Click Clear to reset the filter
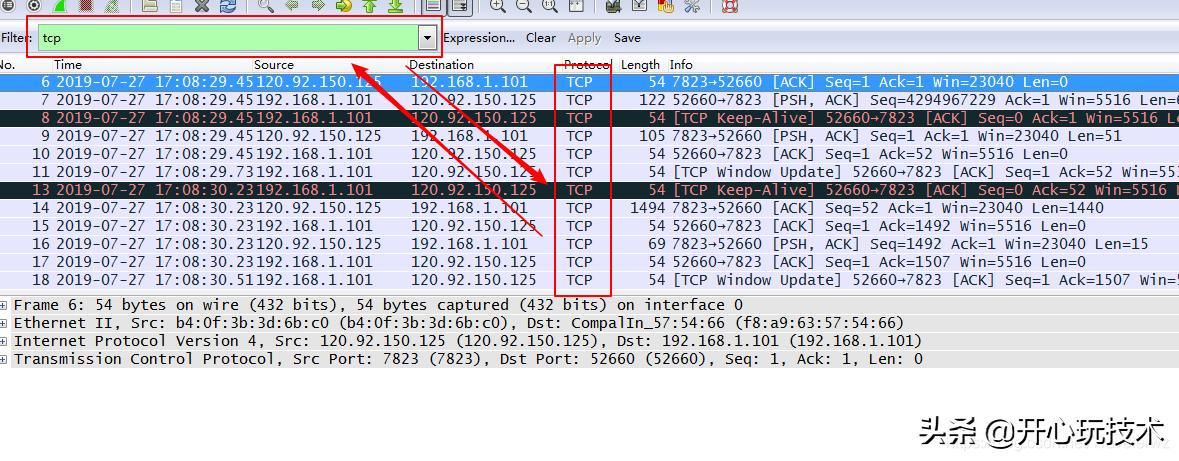 pos(540,38)
